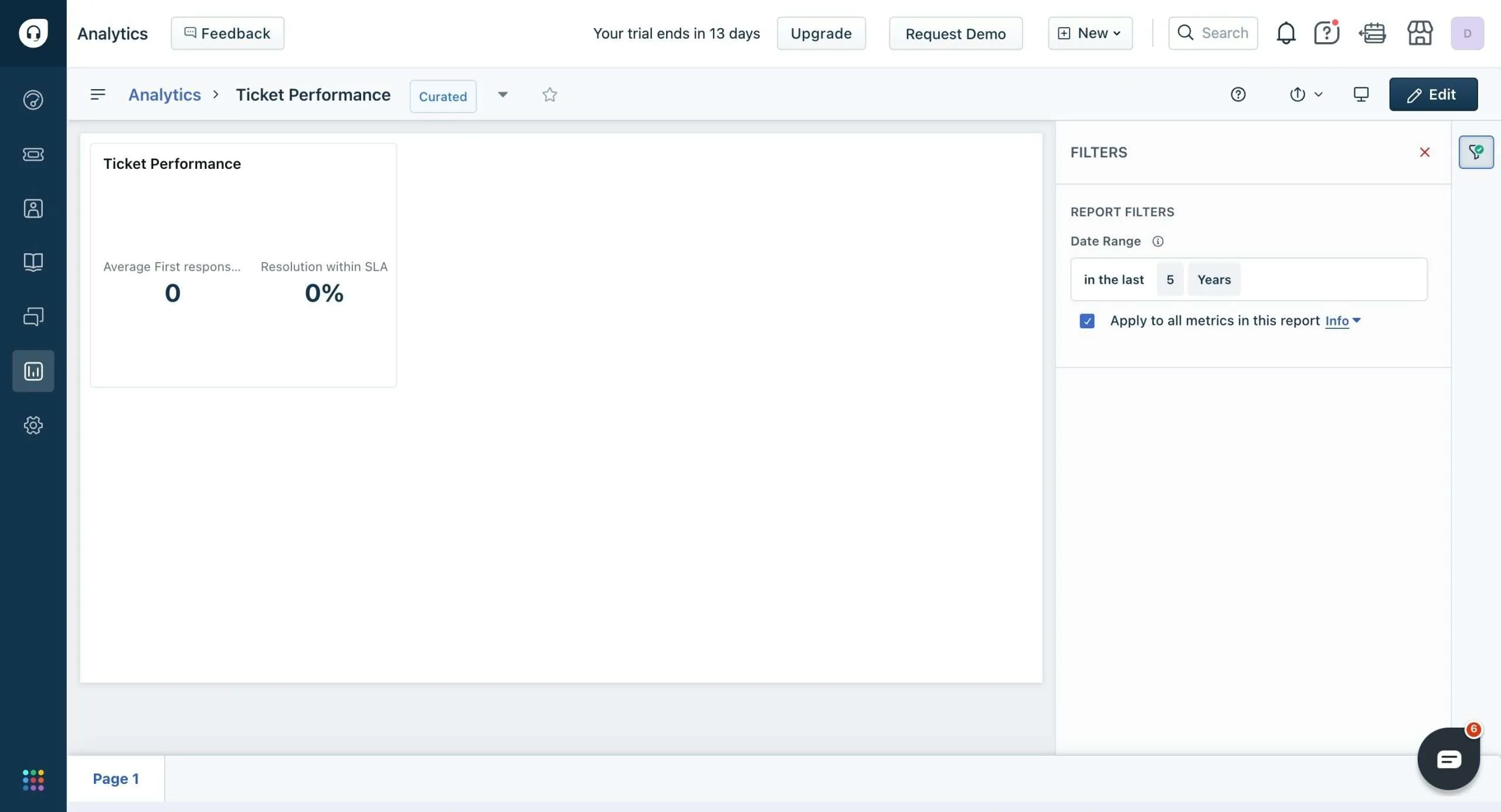This screenshot has height=812, width=1501.
Task: Click the Freshdesk headset logo
Action: click(x=33, y=33)
